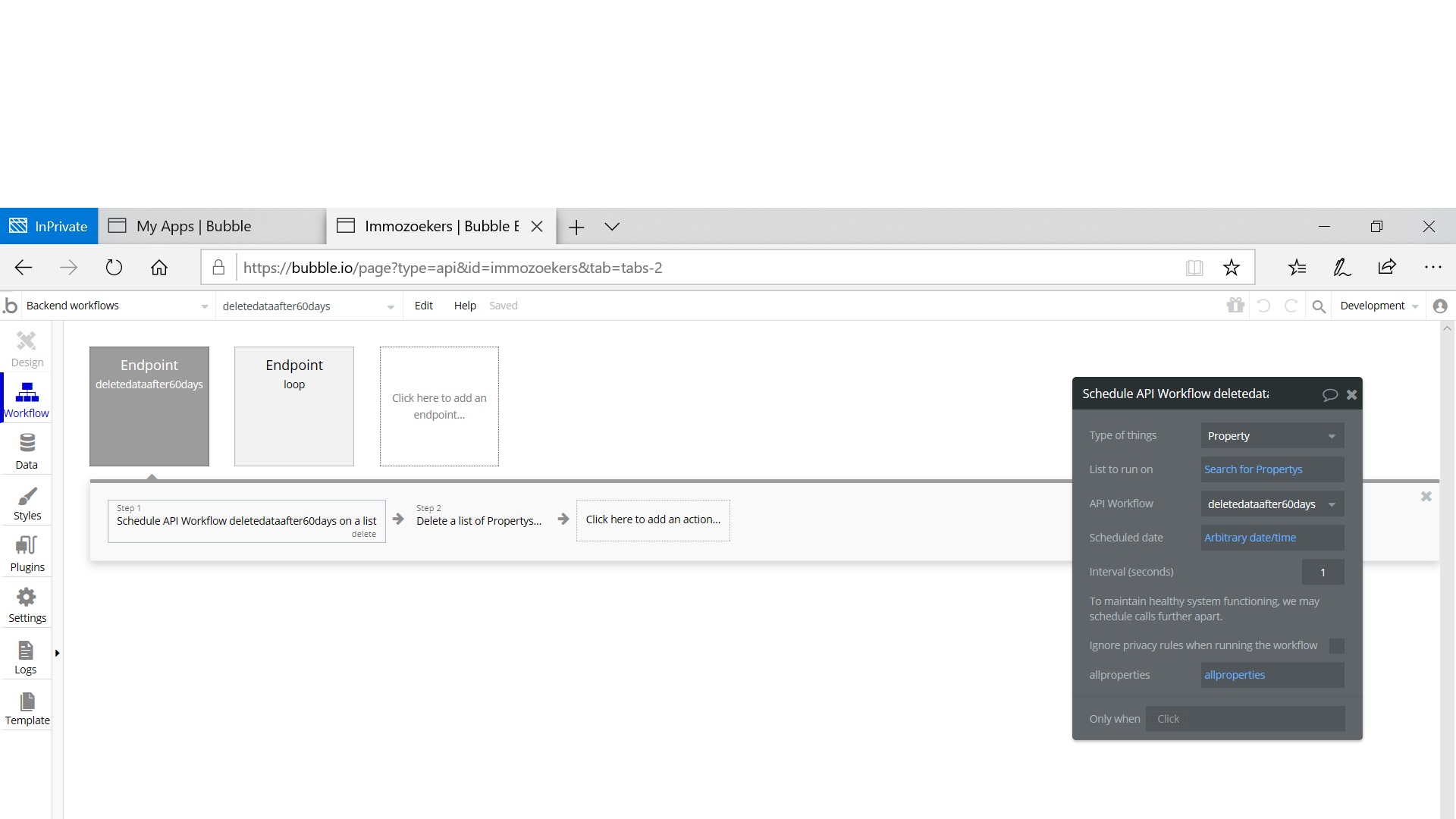Click the Interval seconds input field
The width and height of the screenshot is (1456, 819).
point(1323,572)
